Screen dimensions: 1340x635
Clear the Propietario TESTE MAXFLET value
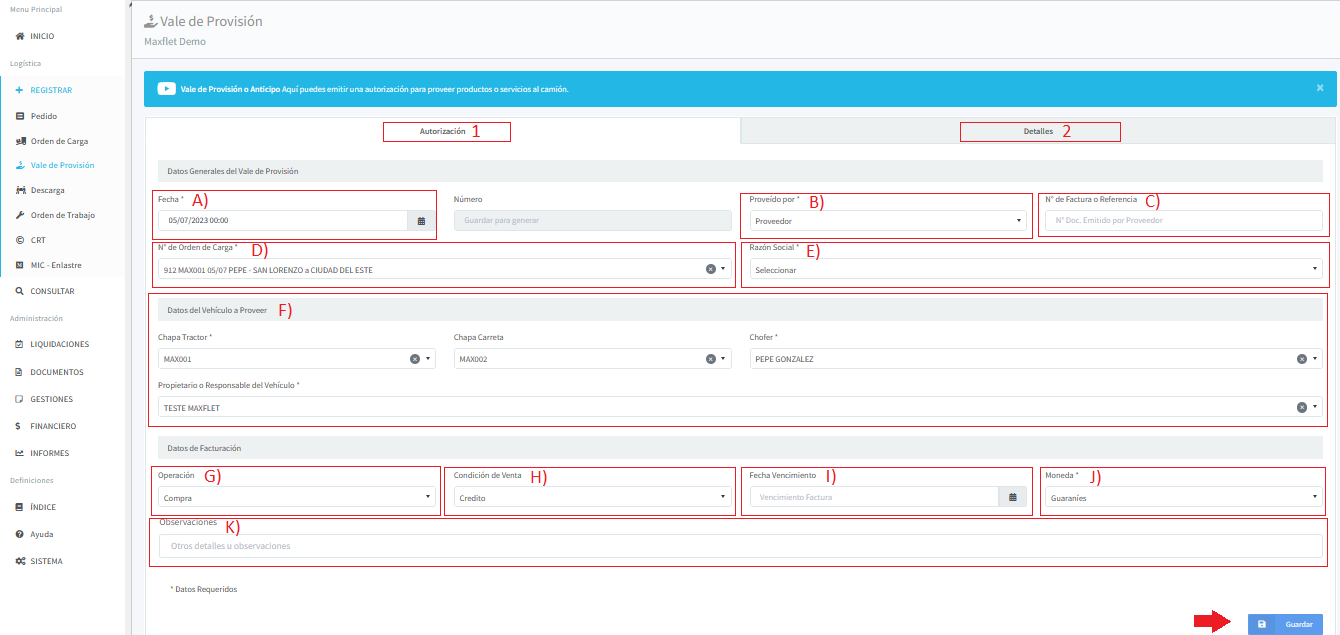[x=1301, y=408]
